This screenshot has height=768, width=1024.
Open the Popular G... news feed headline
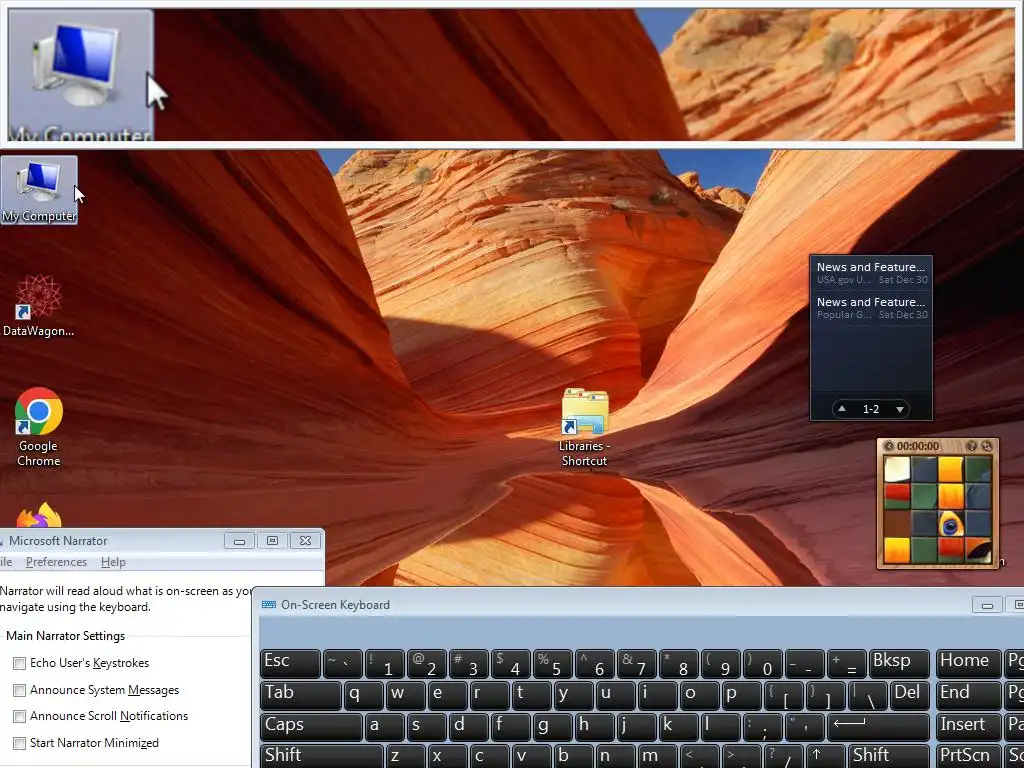871,308
